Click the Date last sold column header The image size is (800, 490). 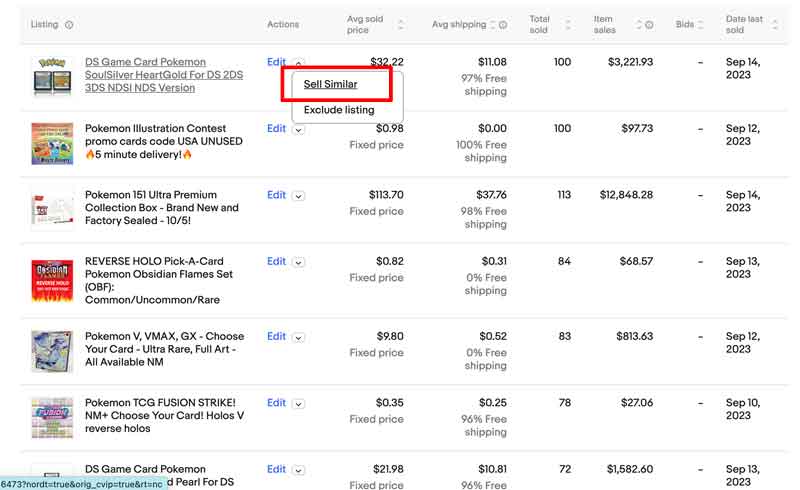click(x=744, y=24)
